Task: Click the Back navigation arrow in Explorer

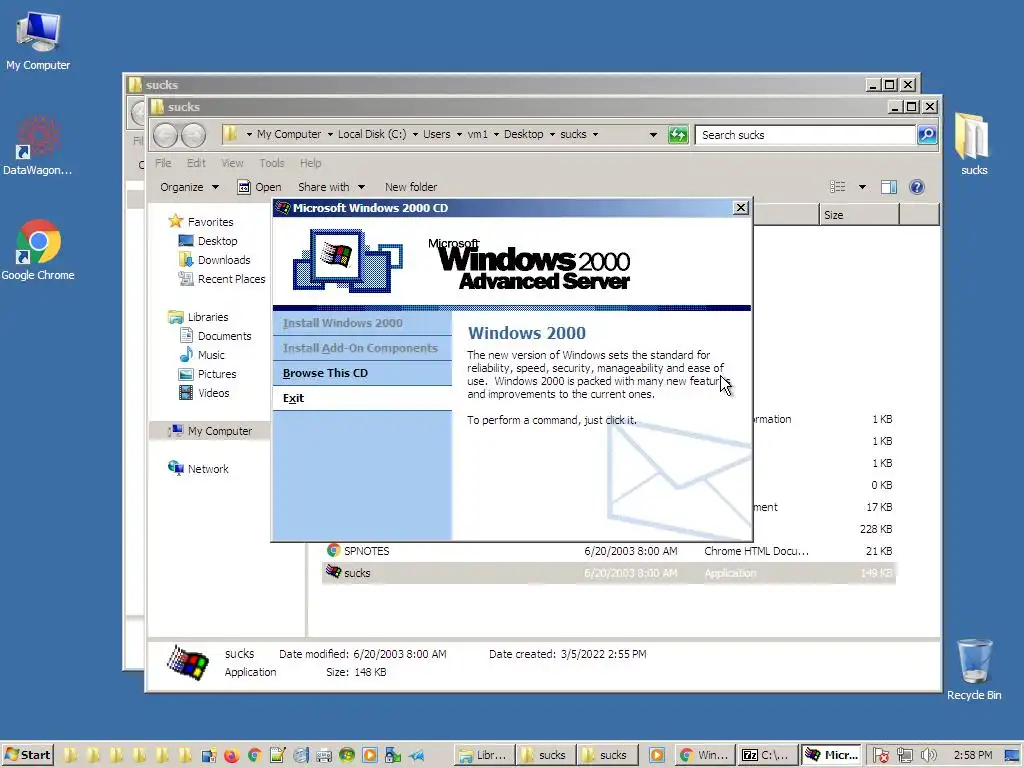Action: click(x=165, y=135)
